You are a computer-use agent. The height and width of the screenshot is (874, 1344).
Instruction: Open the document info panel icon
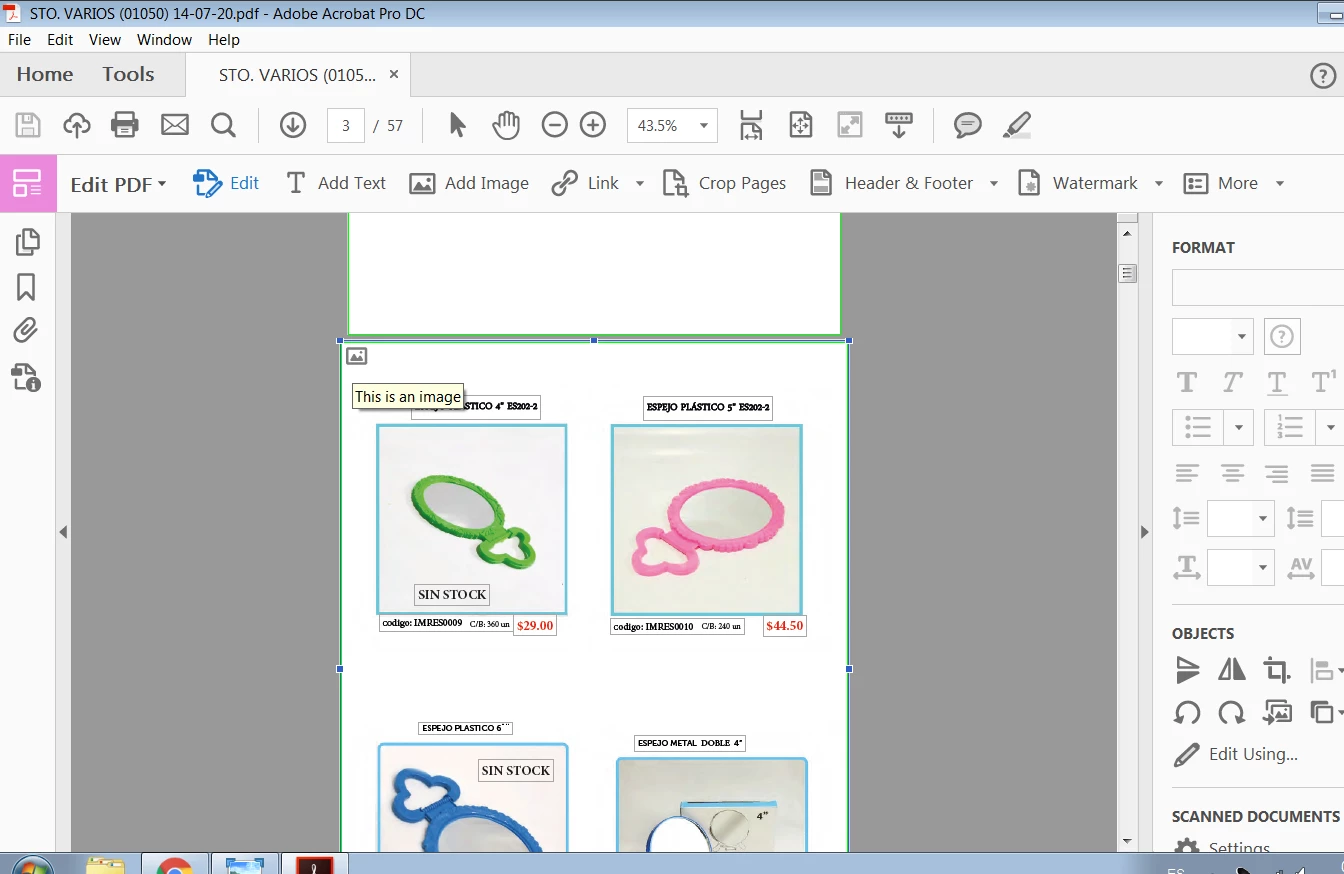(27, 377)
